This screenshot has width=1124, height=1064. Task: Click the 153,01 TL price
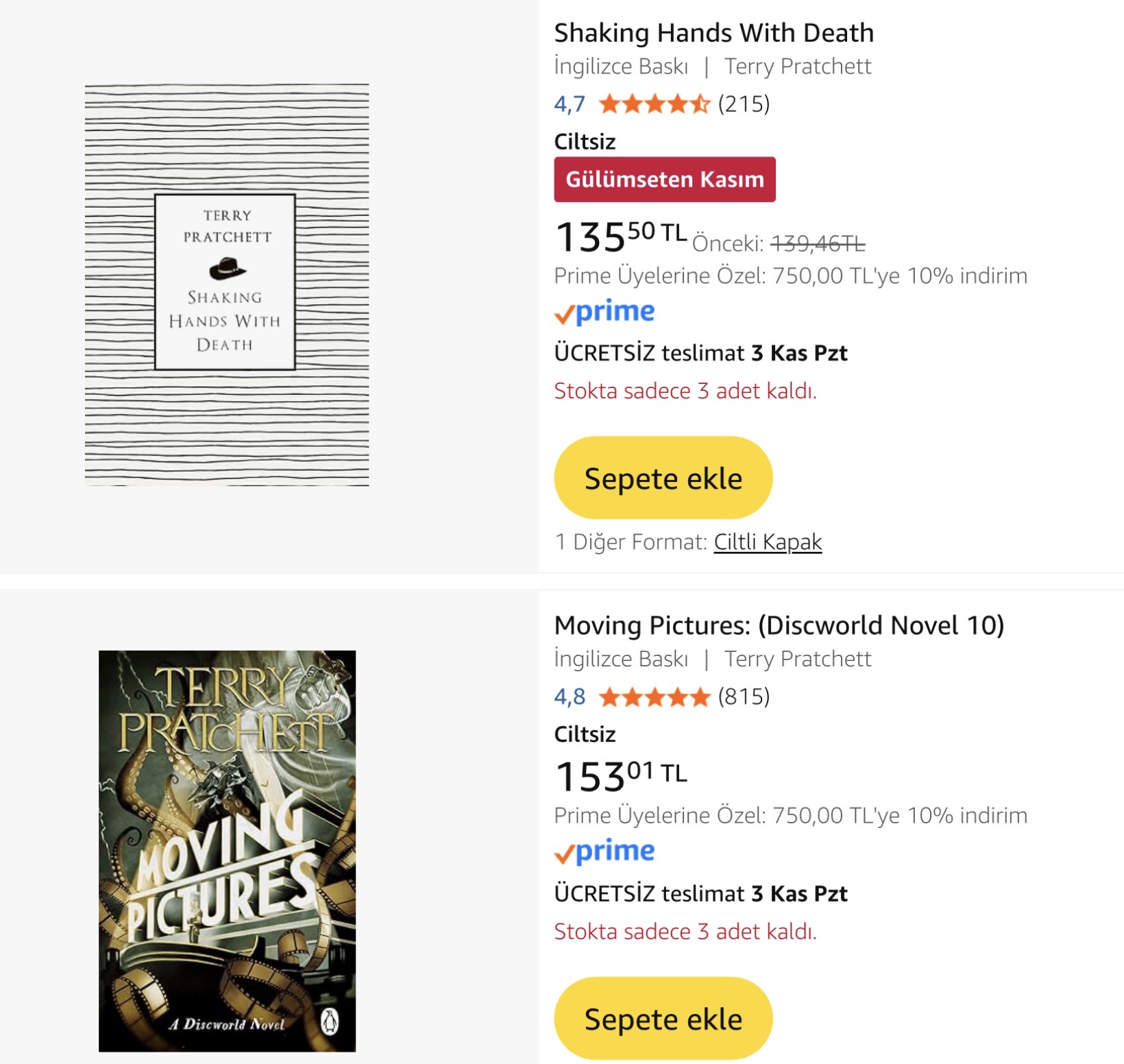[620, 776]
